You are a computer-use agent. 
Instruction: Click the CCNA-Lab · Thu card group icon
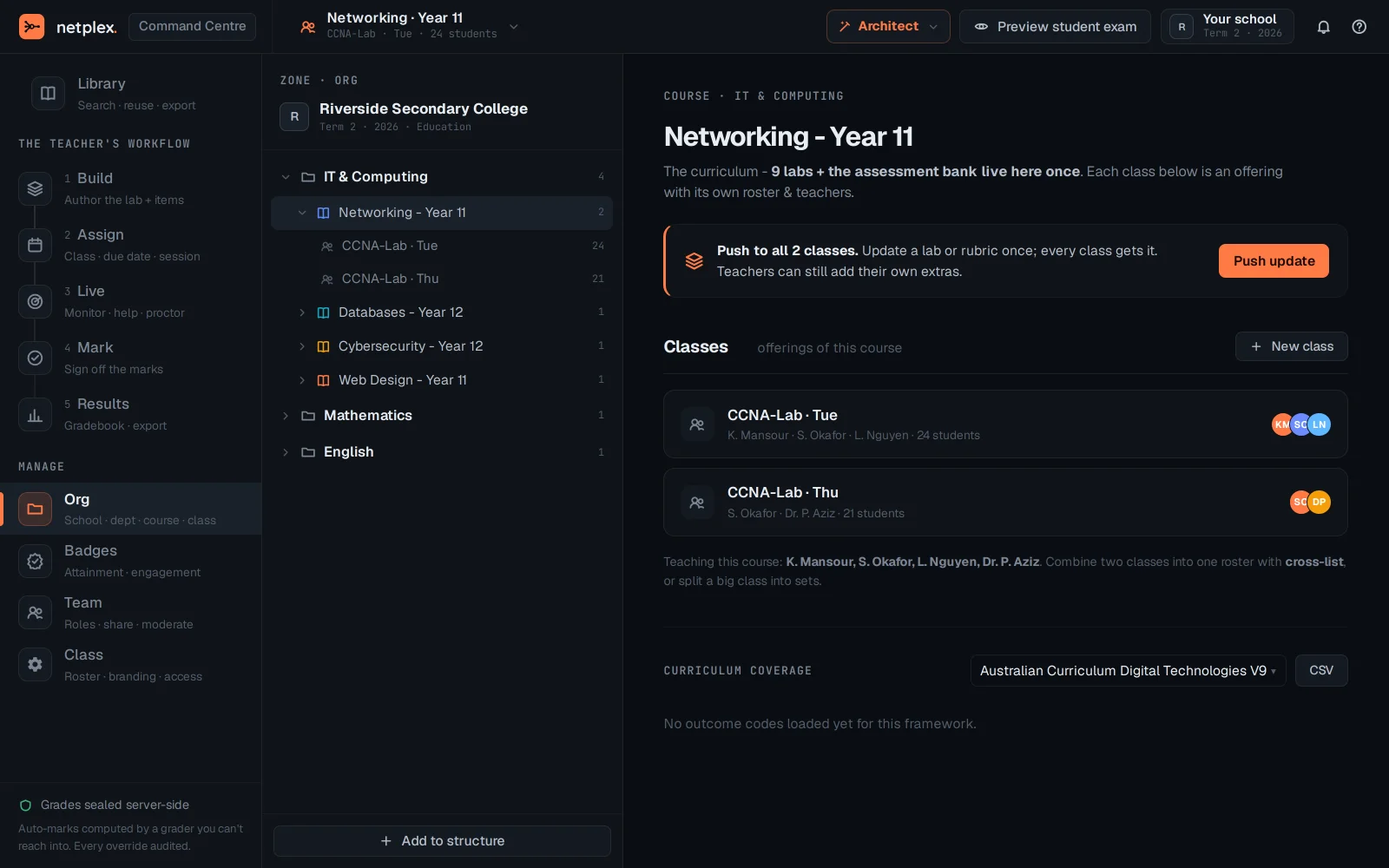coord(697,503)
